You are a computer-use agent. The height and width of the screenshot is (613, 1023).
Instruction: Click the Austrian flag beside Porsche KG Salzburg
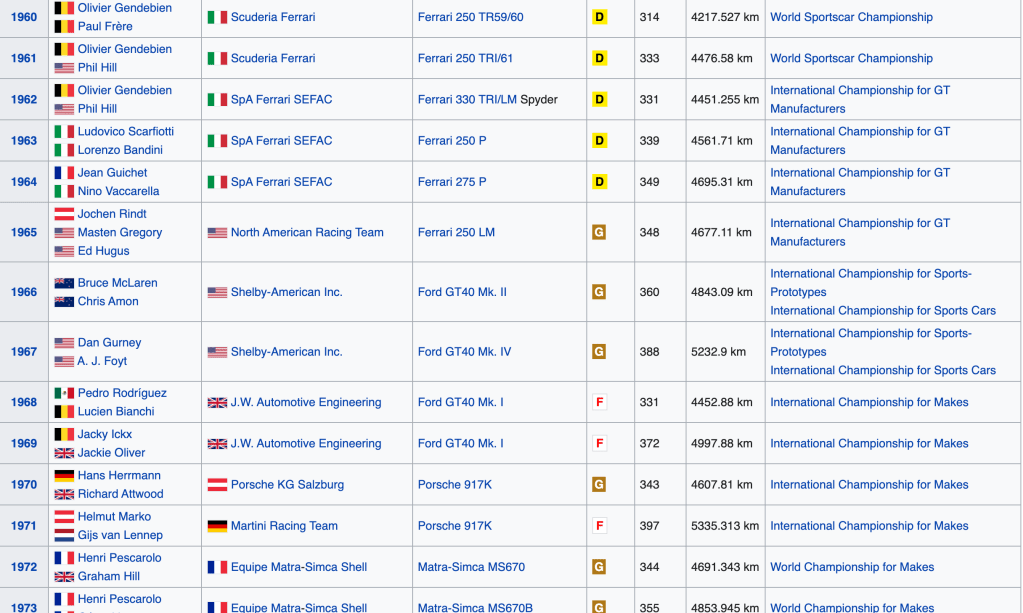pos(217,485)
